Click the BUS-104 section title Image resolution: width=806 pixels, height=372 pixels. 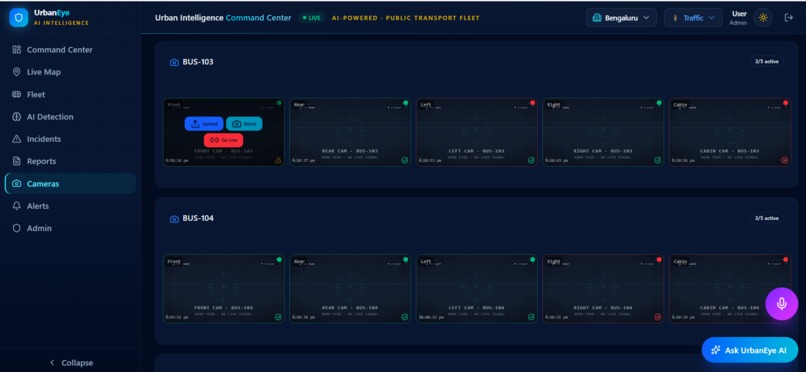[x=198, y=218]
